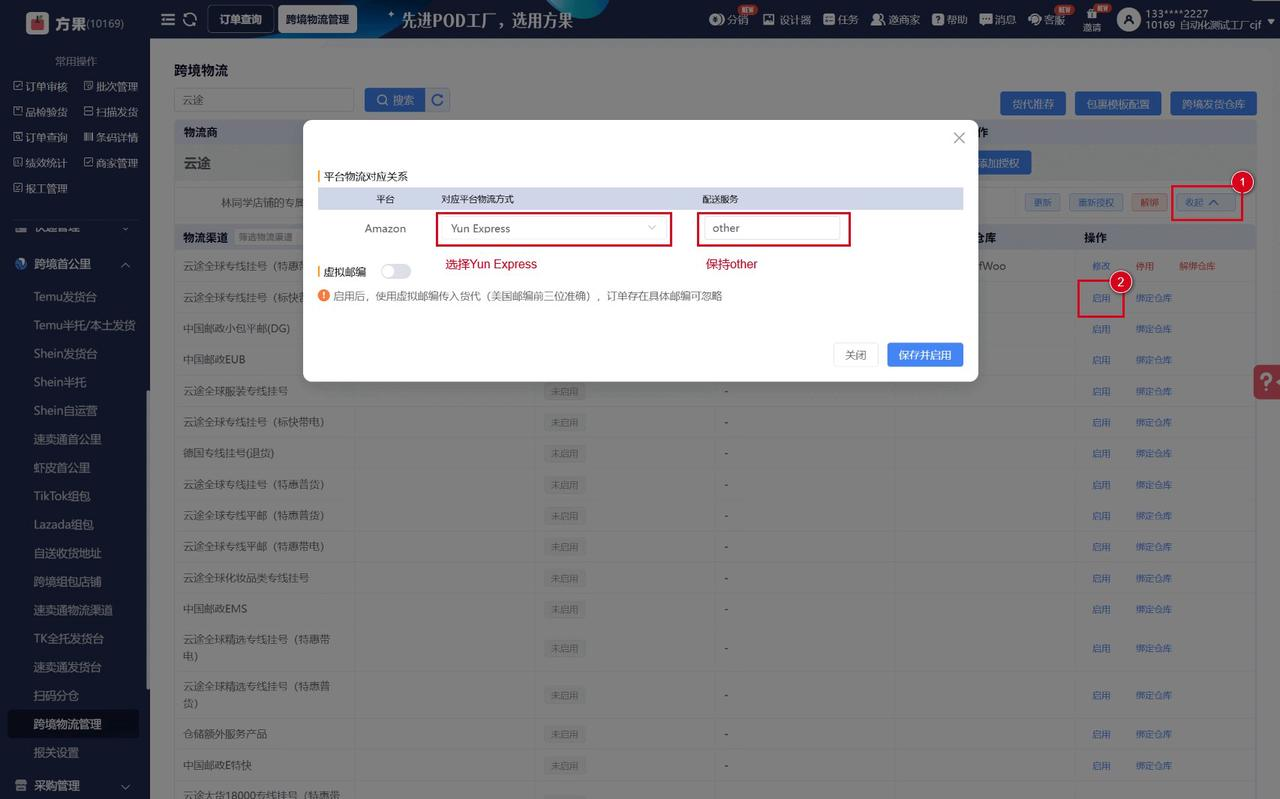Open 绩效统计 shortcut
1280x799 pixels.
40,163
